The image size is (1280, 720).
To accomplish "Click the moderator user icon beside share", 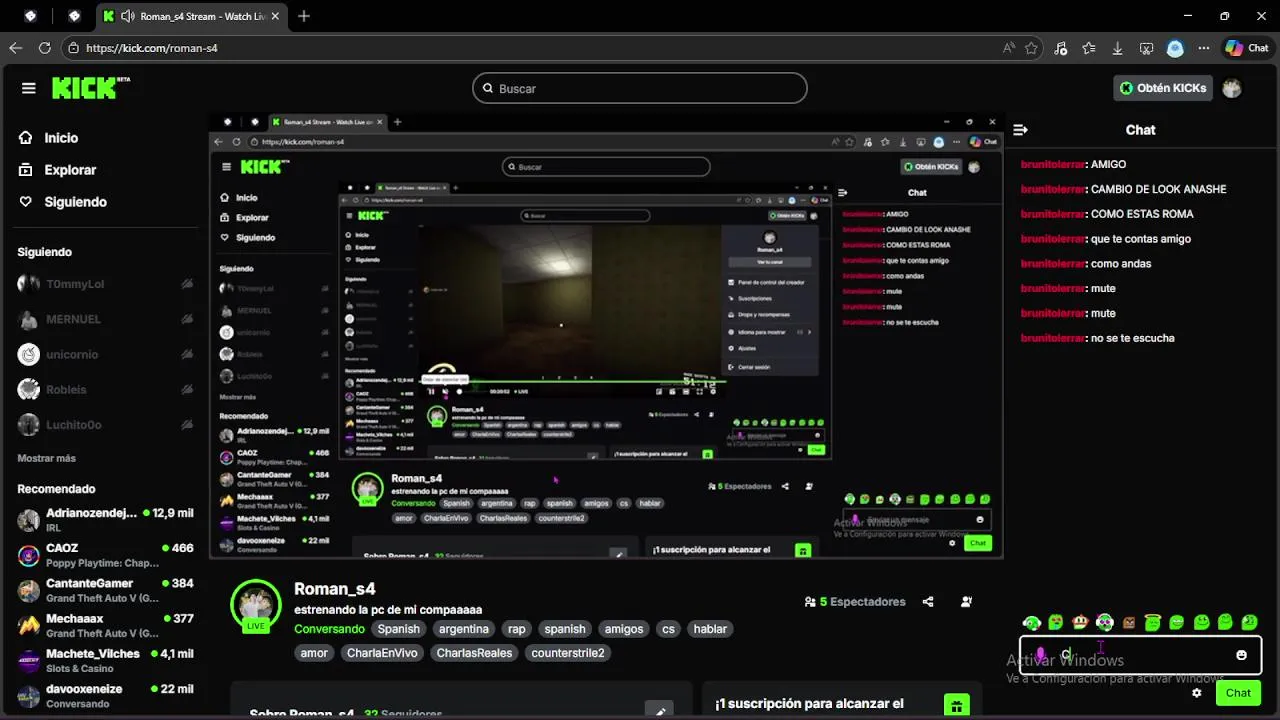I will click(x=966, y=602).
